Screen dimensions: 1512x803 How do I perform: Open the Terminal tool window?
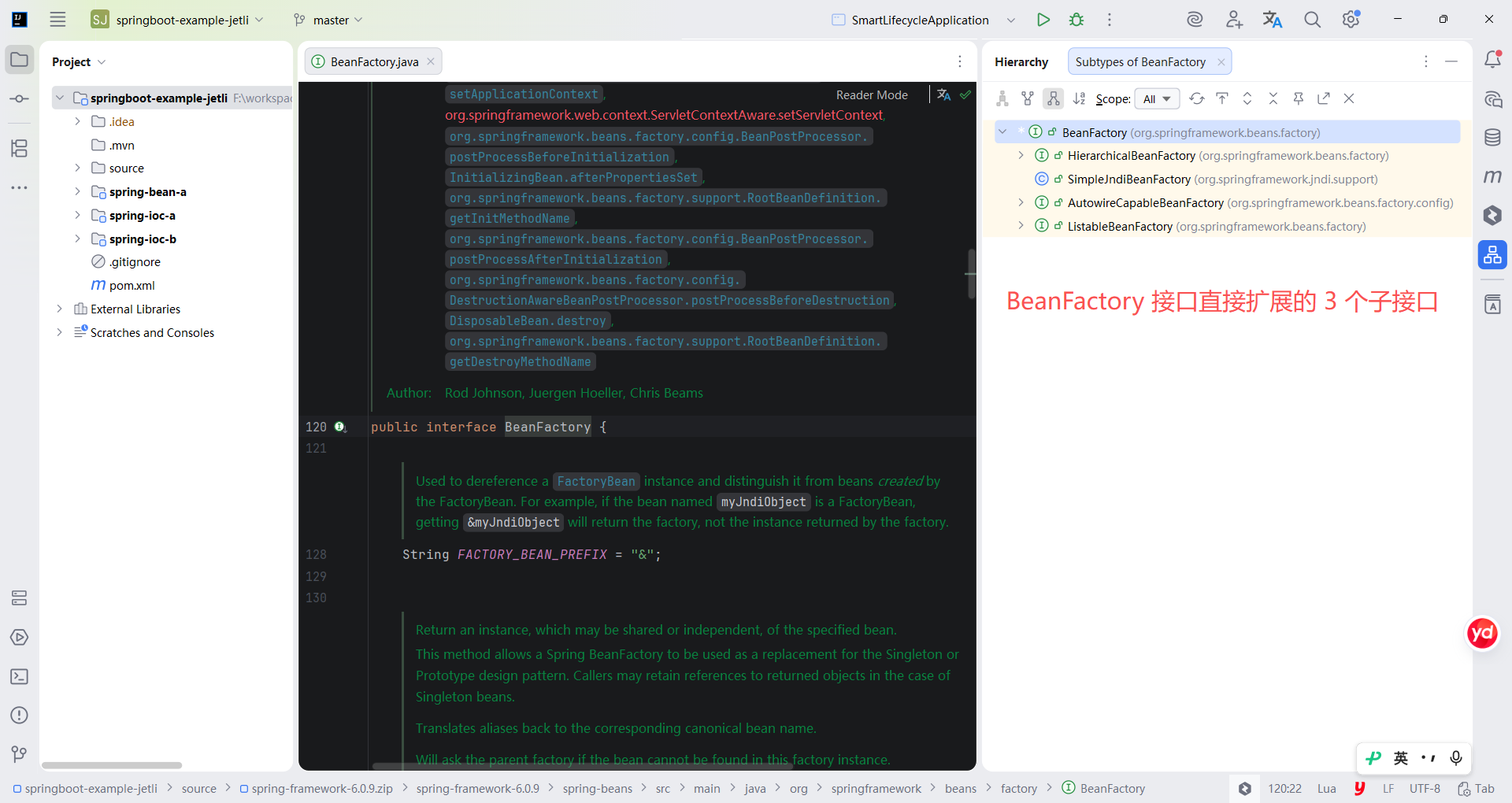(20, 676)
